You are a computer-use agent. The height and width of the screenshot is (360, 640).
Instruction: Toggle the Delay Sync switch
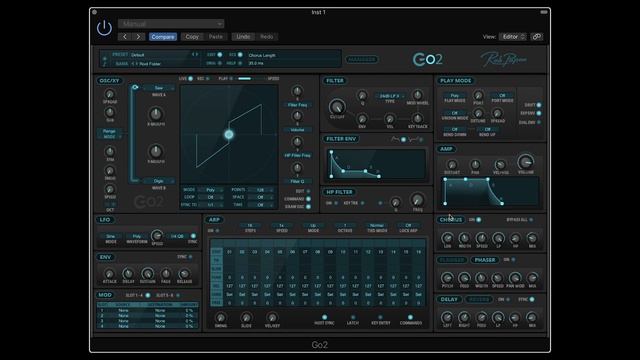click(532, 299)
